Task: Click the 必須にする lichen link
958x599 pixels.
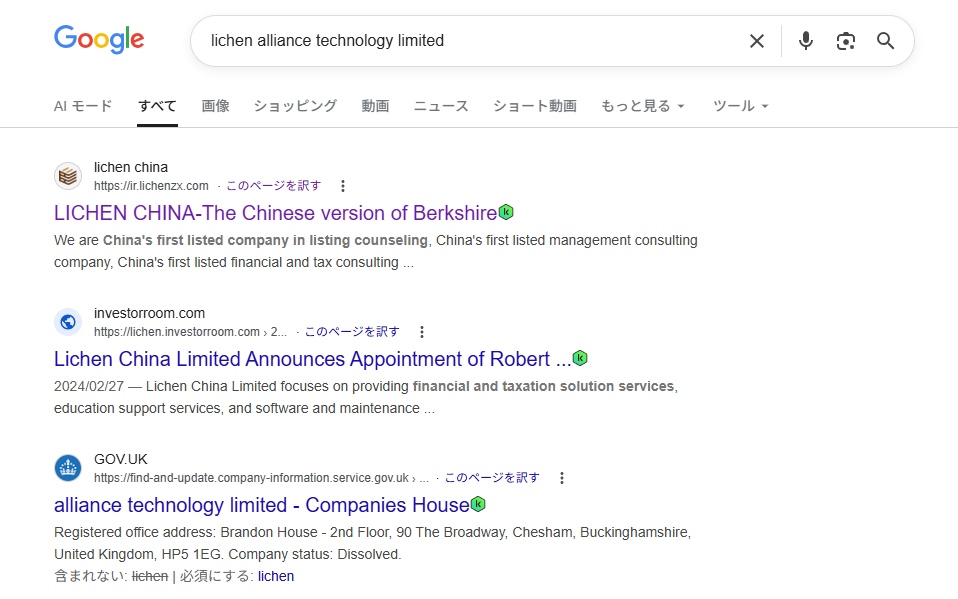Action: click(x=276, y=576)
